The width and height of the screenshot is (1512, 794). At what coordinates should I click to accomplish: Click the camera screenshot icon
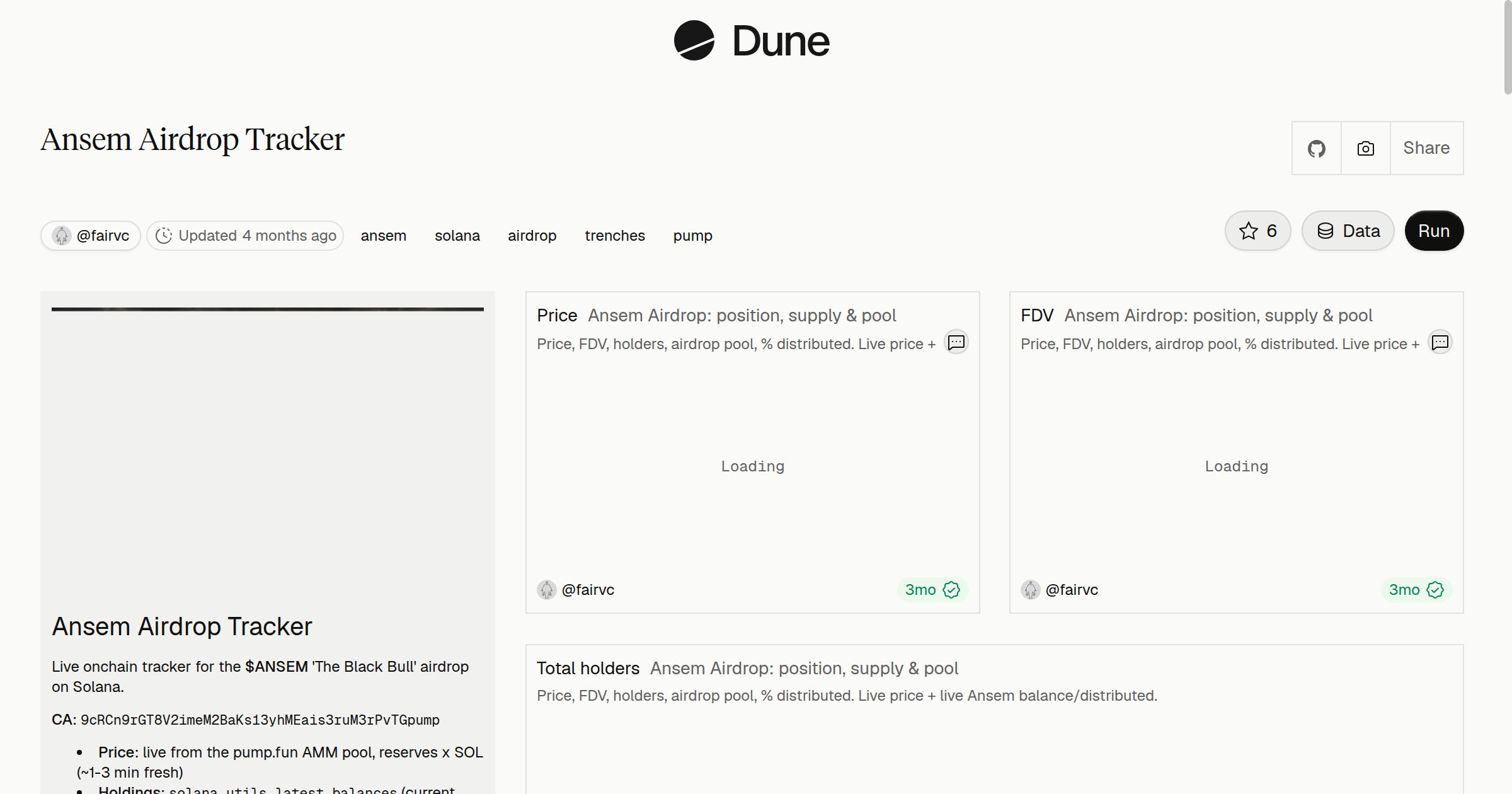coord(1366,148)
